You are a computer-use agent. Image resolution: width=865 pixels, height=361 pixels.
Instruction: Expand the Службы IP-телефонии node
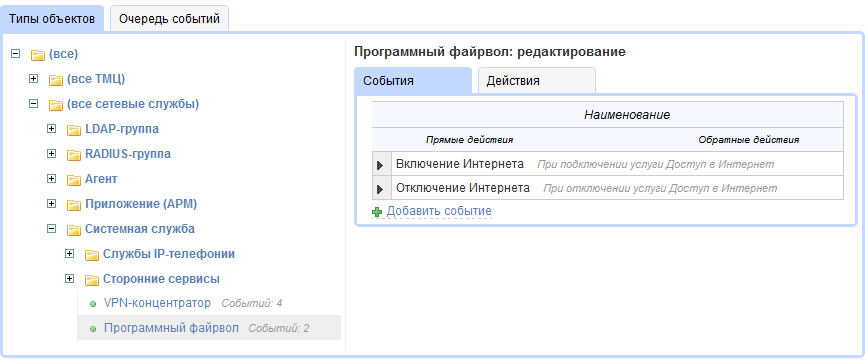tap(69, 253)
